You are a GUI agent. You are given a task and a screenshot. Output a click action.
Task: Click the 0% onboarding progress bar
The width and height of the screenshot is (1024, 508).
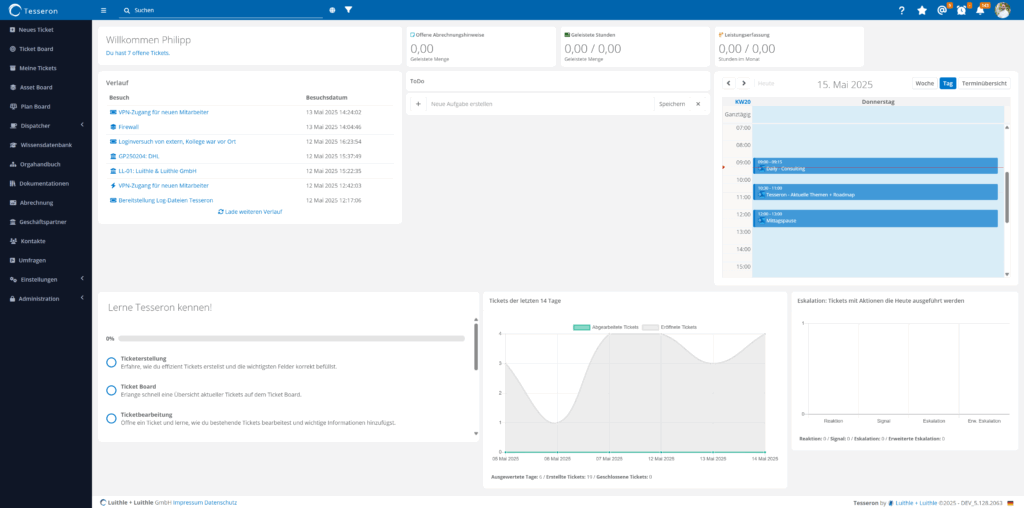point(291,339)
